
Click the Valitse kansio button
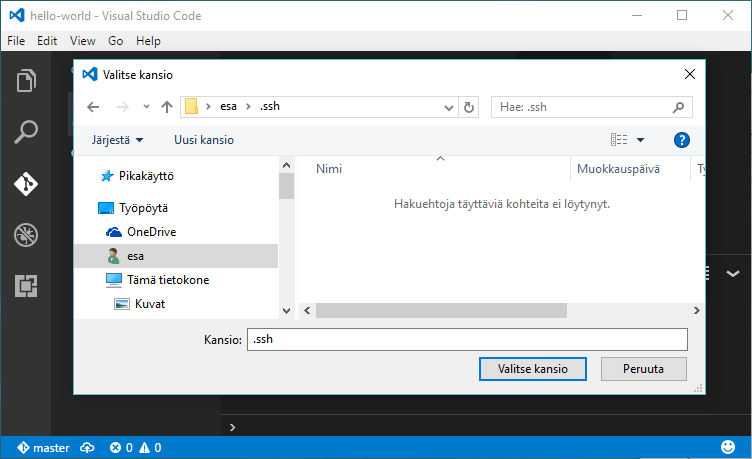point(533,368)
